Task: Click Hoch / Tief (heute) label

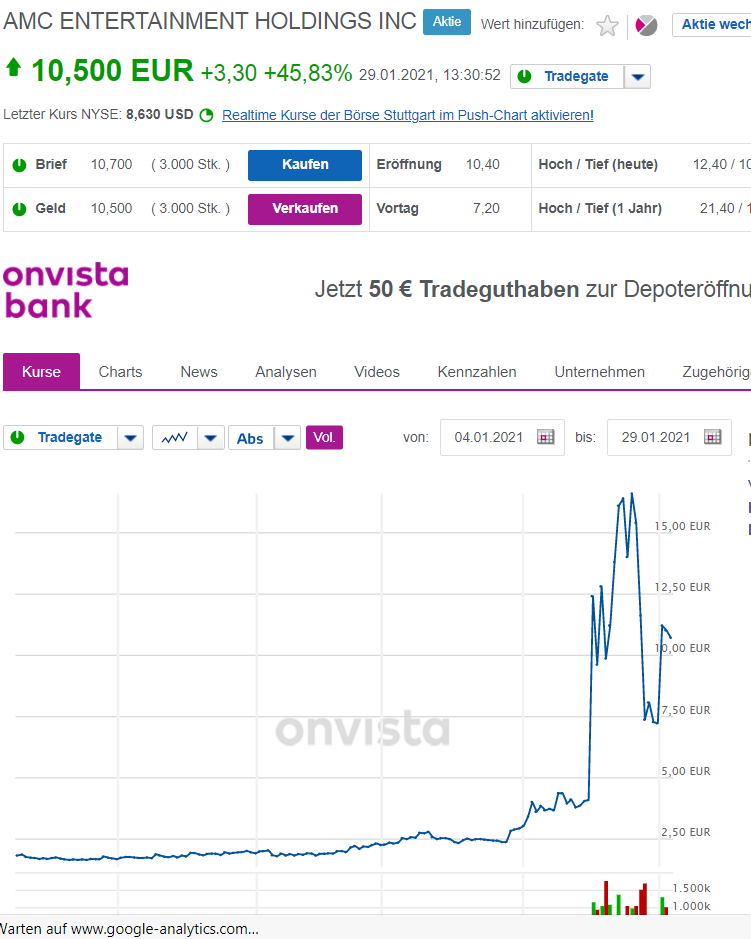Action: (598, 165)
